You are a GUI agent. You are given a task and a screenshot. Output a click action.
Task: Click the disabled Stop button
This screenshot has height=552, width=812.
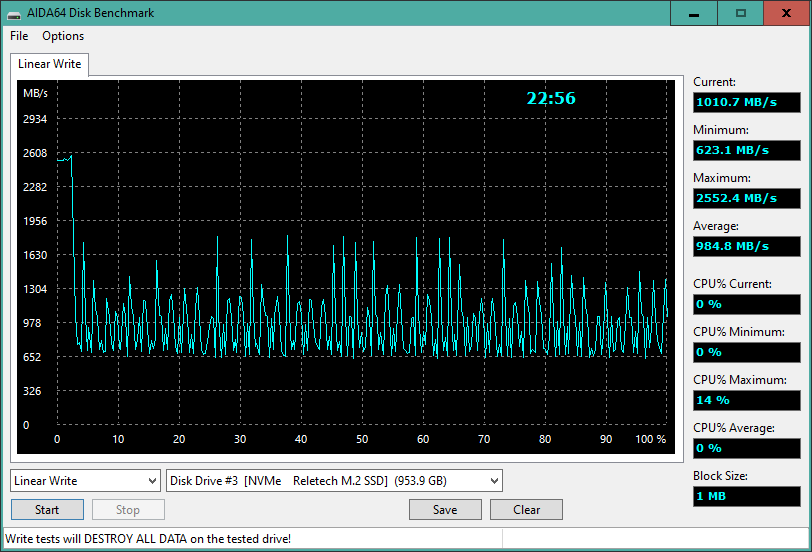[x=128, y=510]
